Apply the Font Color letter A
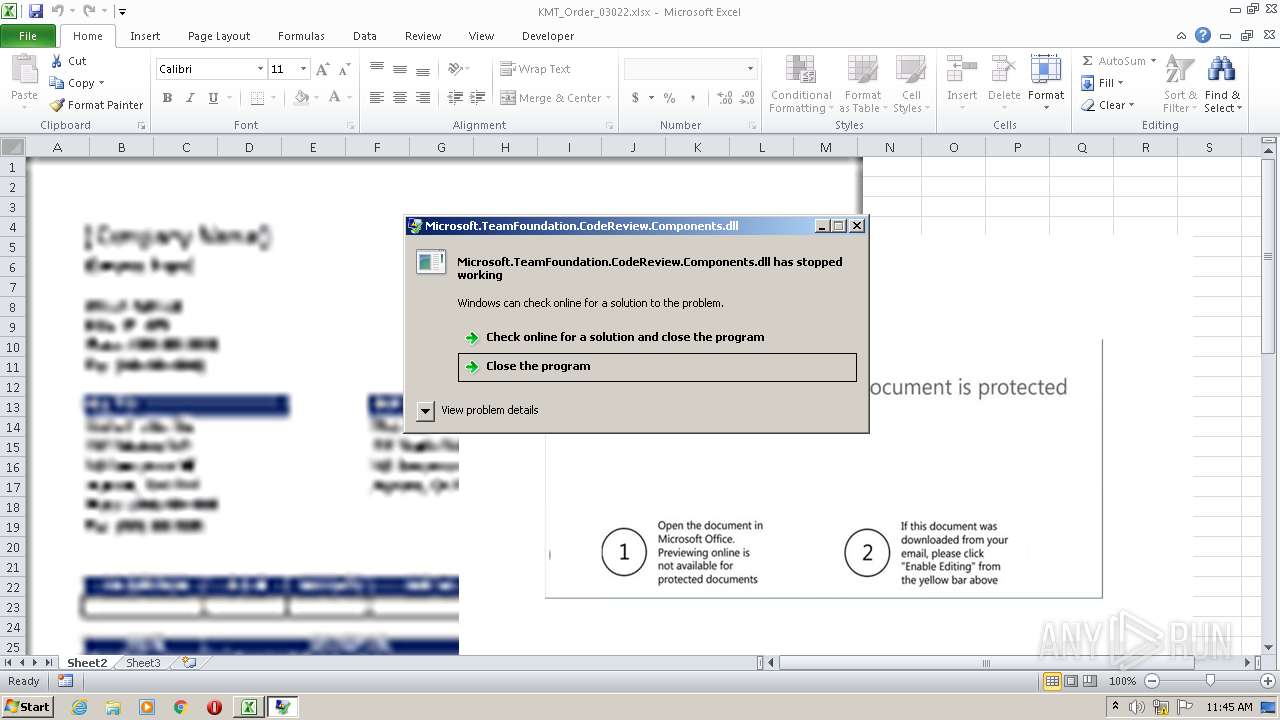 point(334,98)
